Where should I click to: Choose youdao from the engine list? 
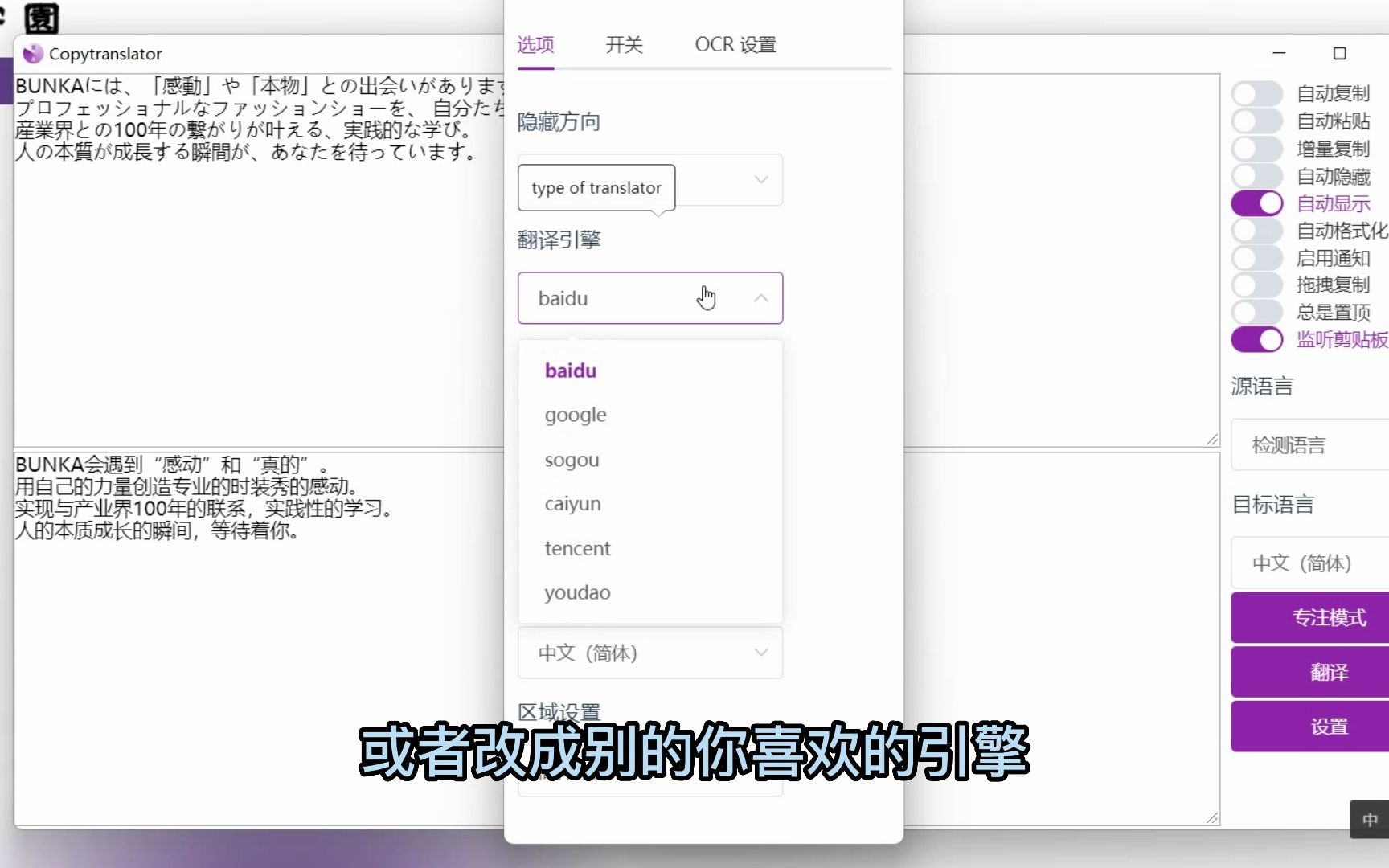pos(650,592)
